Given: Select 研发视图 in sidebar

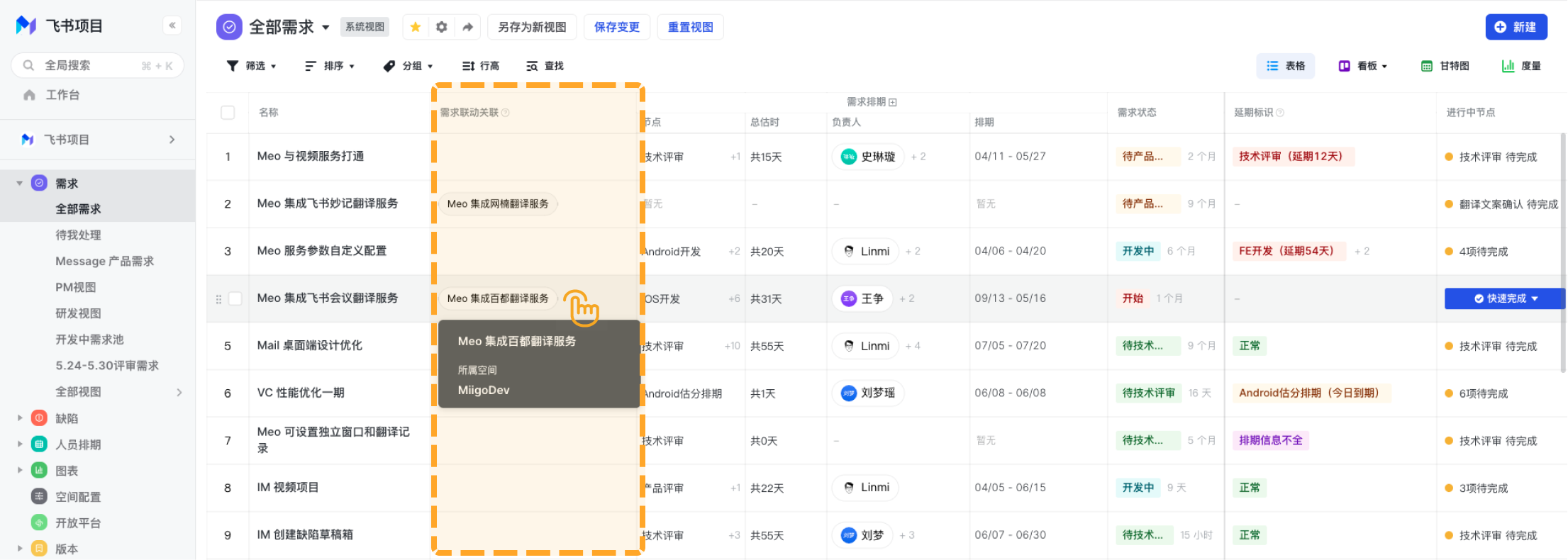Looking at the screenshot, I should (78, 313).
